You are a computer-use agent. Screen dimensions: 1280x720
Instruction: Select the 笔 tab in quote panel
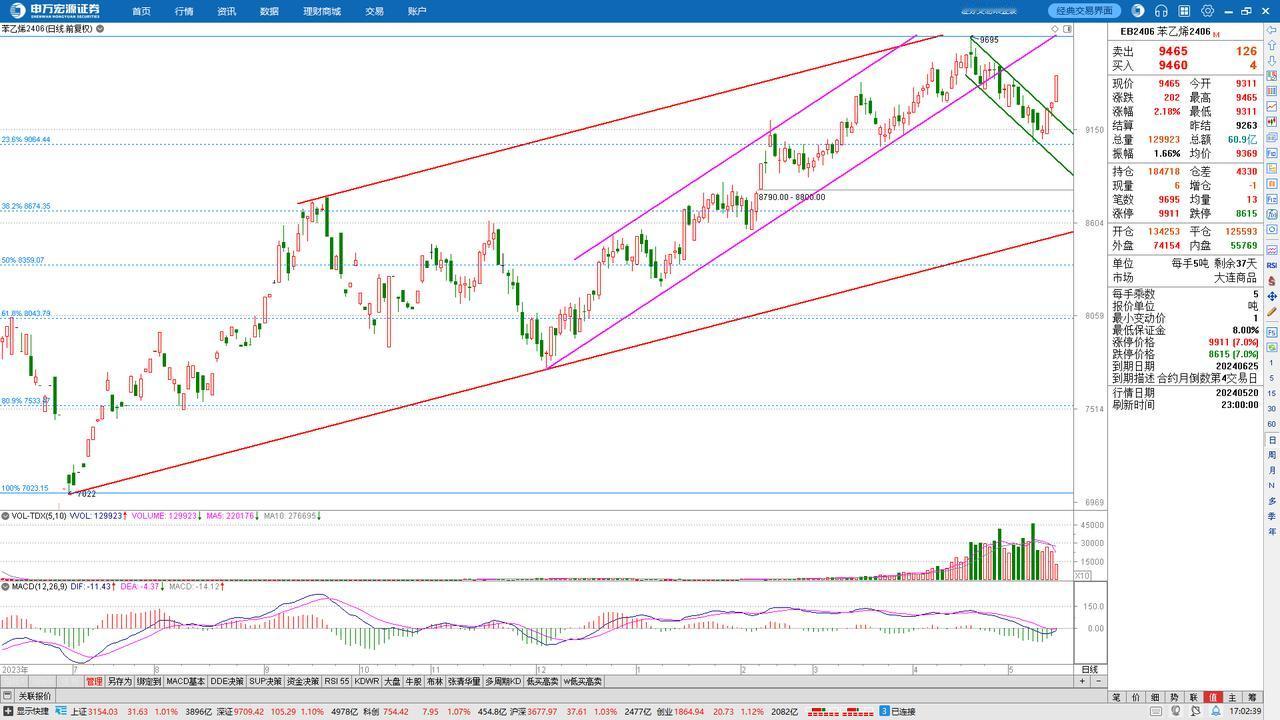[x=1116, y=697]
